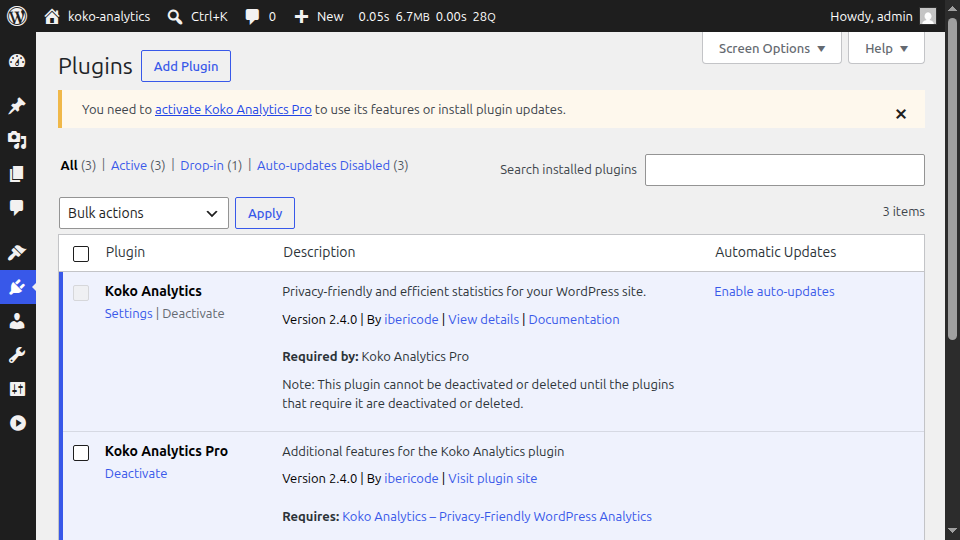Dismiss the activate Koko Analytics Pro notice
Screen dimensions: 960x540
(x=901, y=114)
